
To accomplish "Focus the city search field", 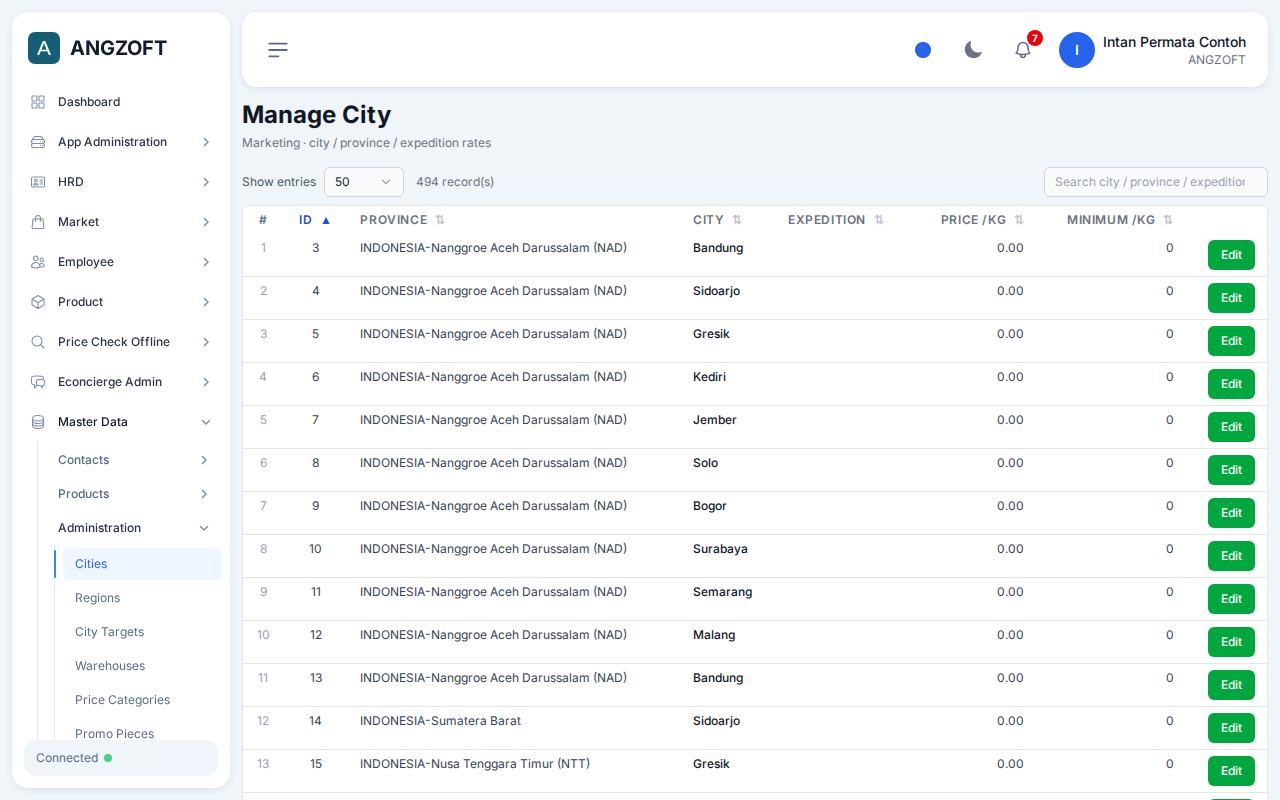I will [1156, 182].
